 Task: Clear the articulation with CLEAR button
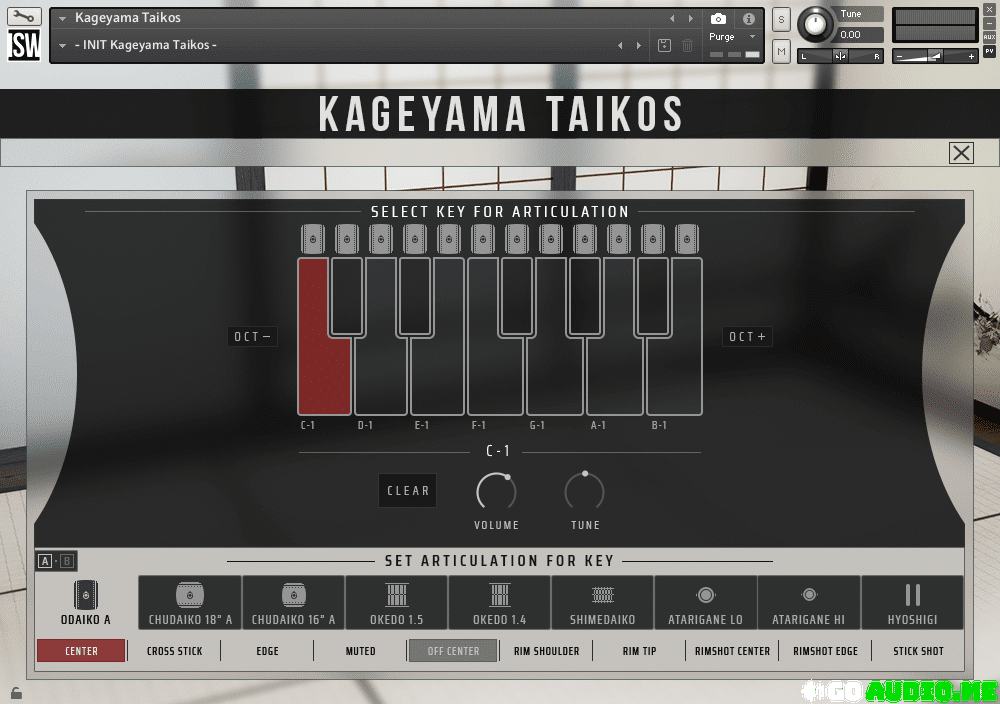[408, 490]
